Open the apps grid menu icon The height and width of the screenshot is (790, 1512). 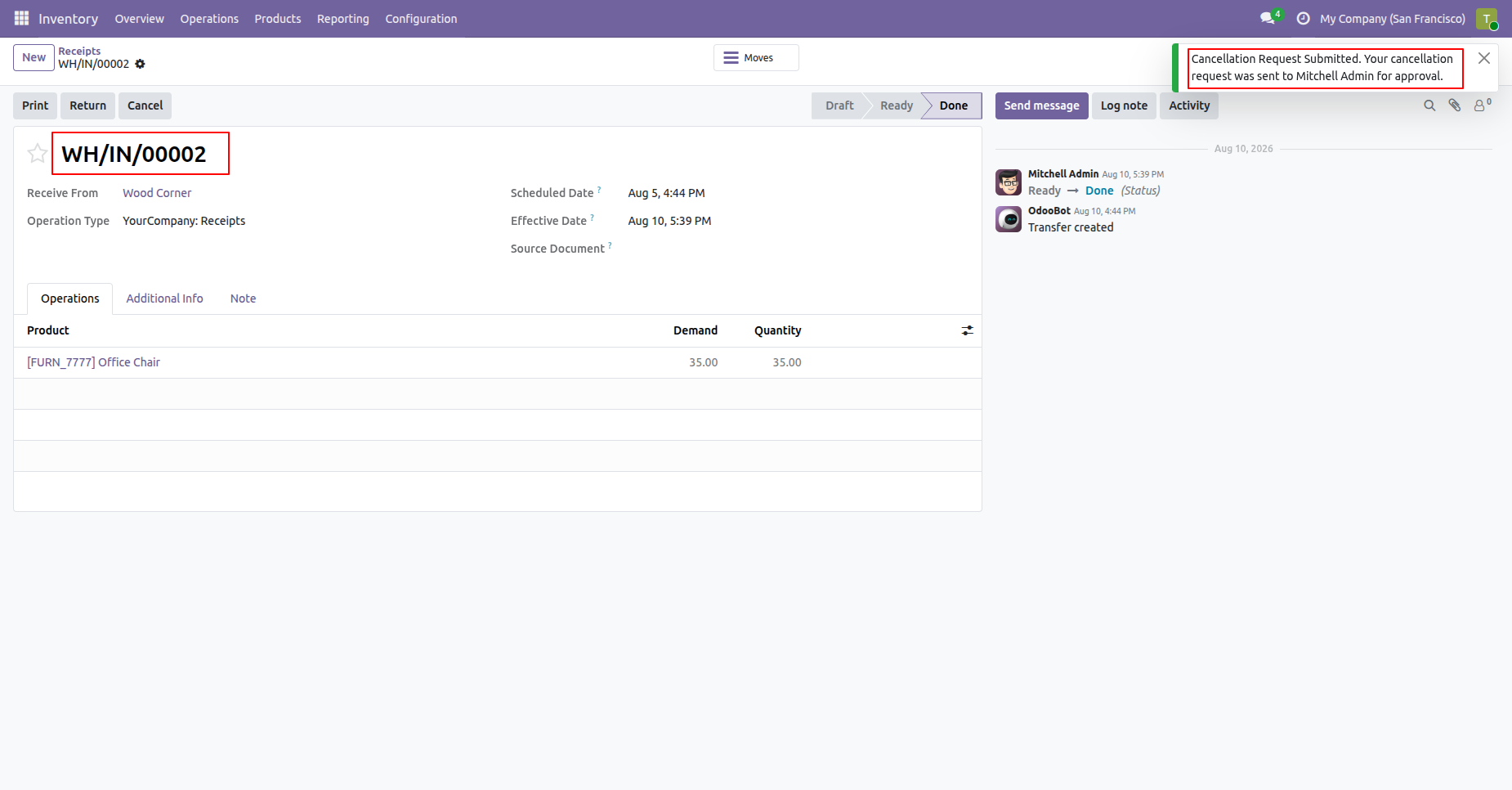click(21, 18)
